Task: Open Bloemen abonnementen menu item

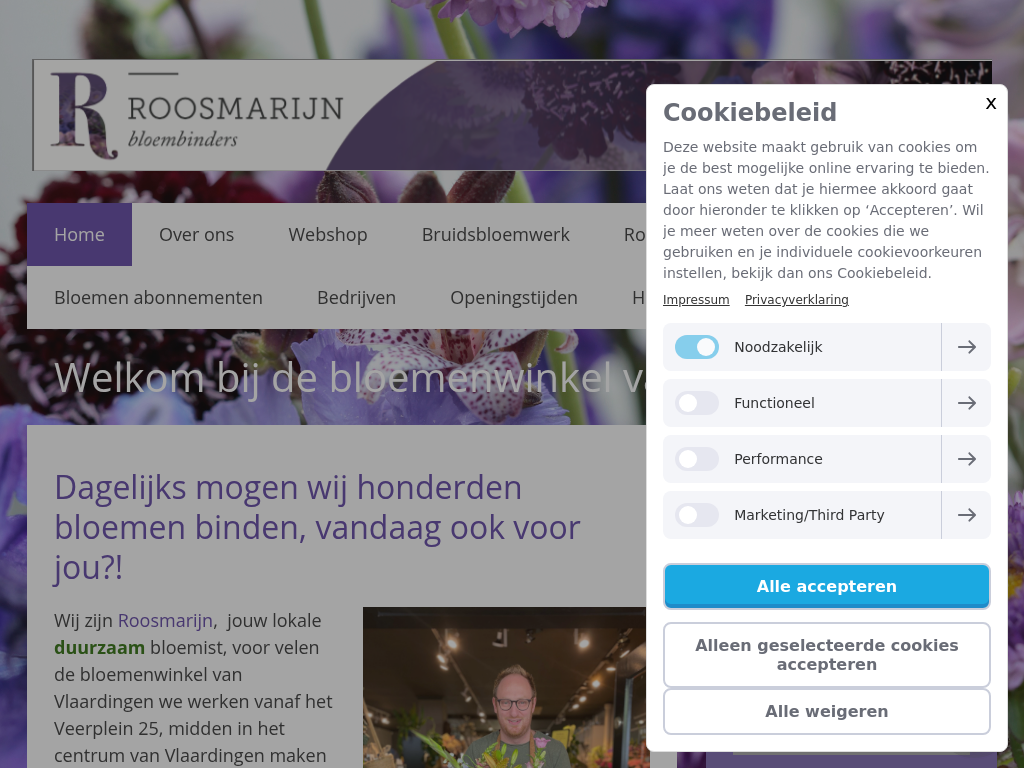Action: pyautogui.click(x=159, y=298)
